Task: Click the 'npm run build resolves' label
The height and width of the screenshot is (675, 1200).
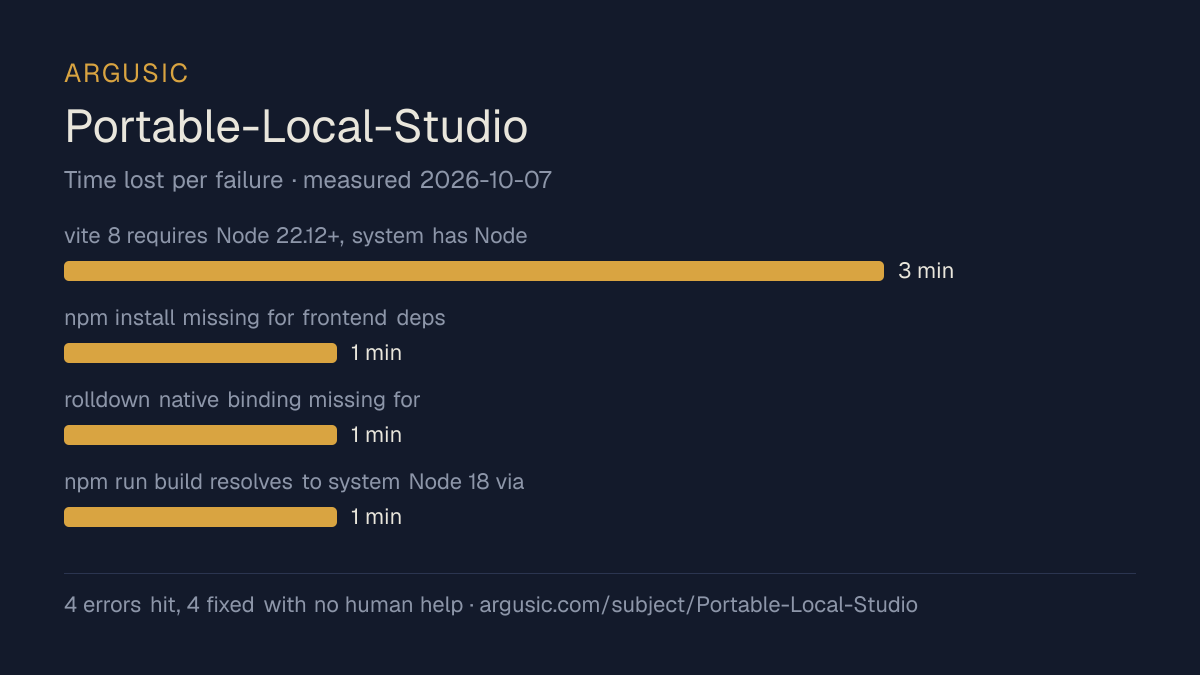Action: pos(294,482)
